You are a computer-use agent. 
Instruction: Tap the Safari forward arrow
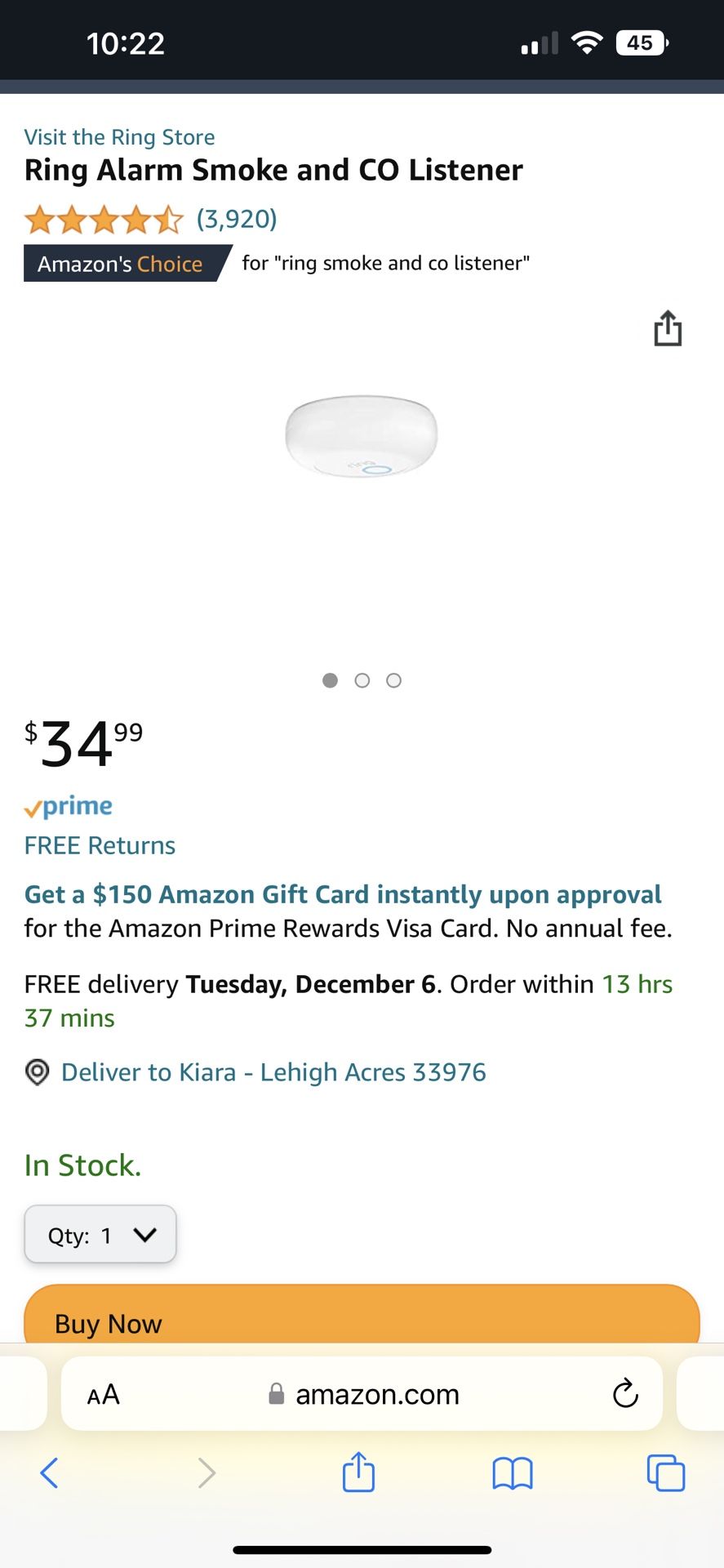click(x=207, y=1472)
